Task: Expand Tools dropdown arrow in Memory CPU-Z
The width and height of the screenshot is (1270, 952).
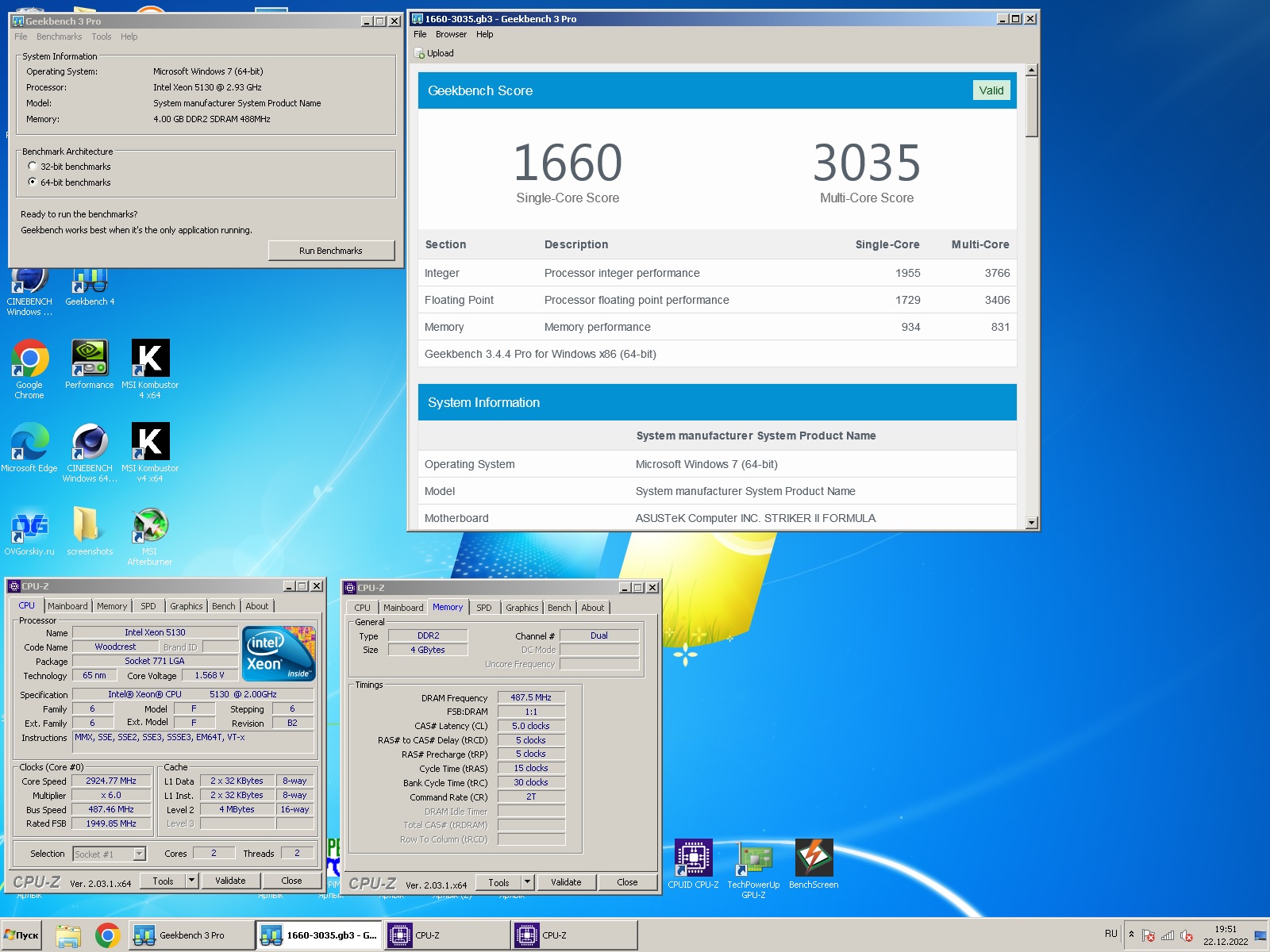Action: click(527, 882)
